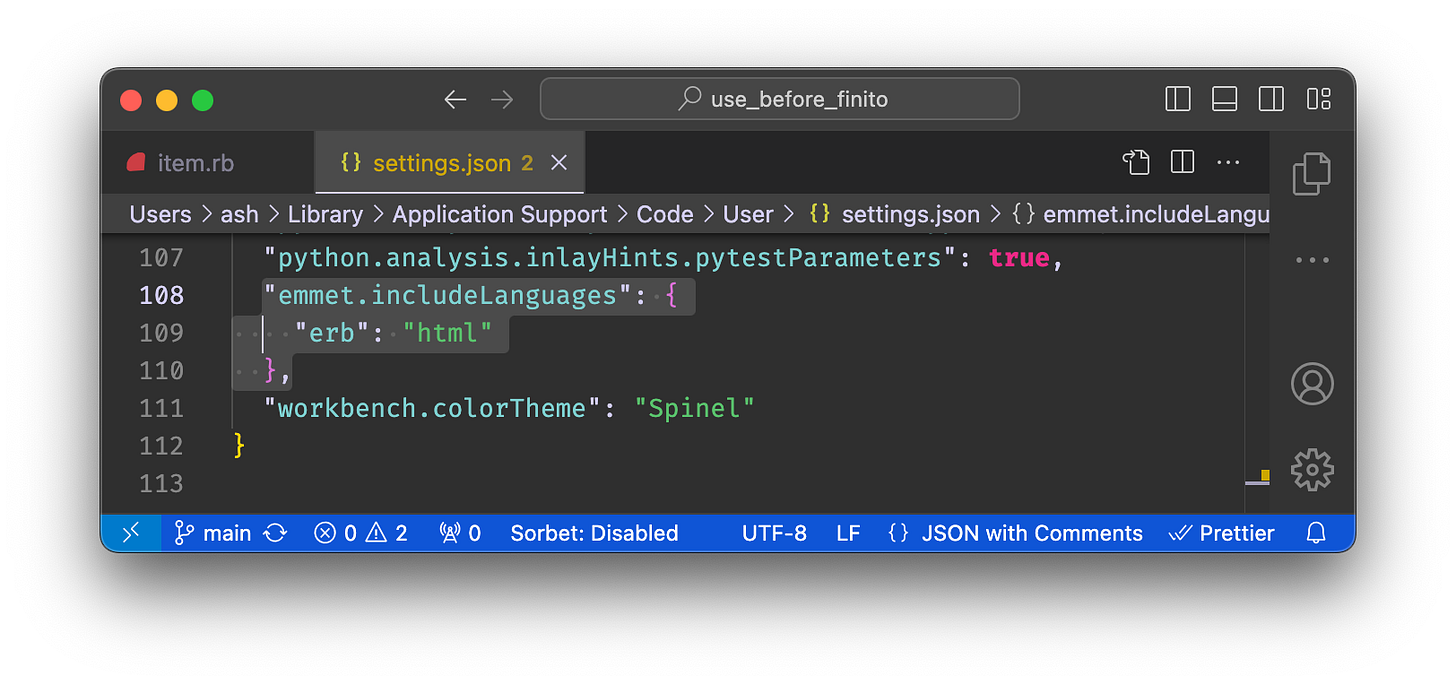Viewport: 1456px width, 685px height.
Task: Open the Customize Layout control
Action: pos(1319,99)
